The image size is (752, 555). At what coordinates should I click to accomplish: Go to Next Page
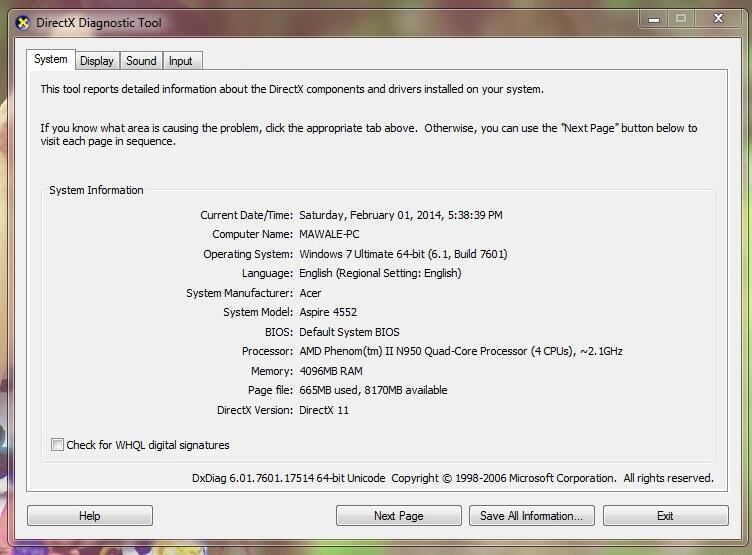399,516
